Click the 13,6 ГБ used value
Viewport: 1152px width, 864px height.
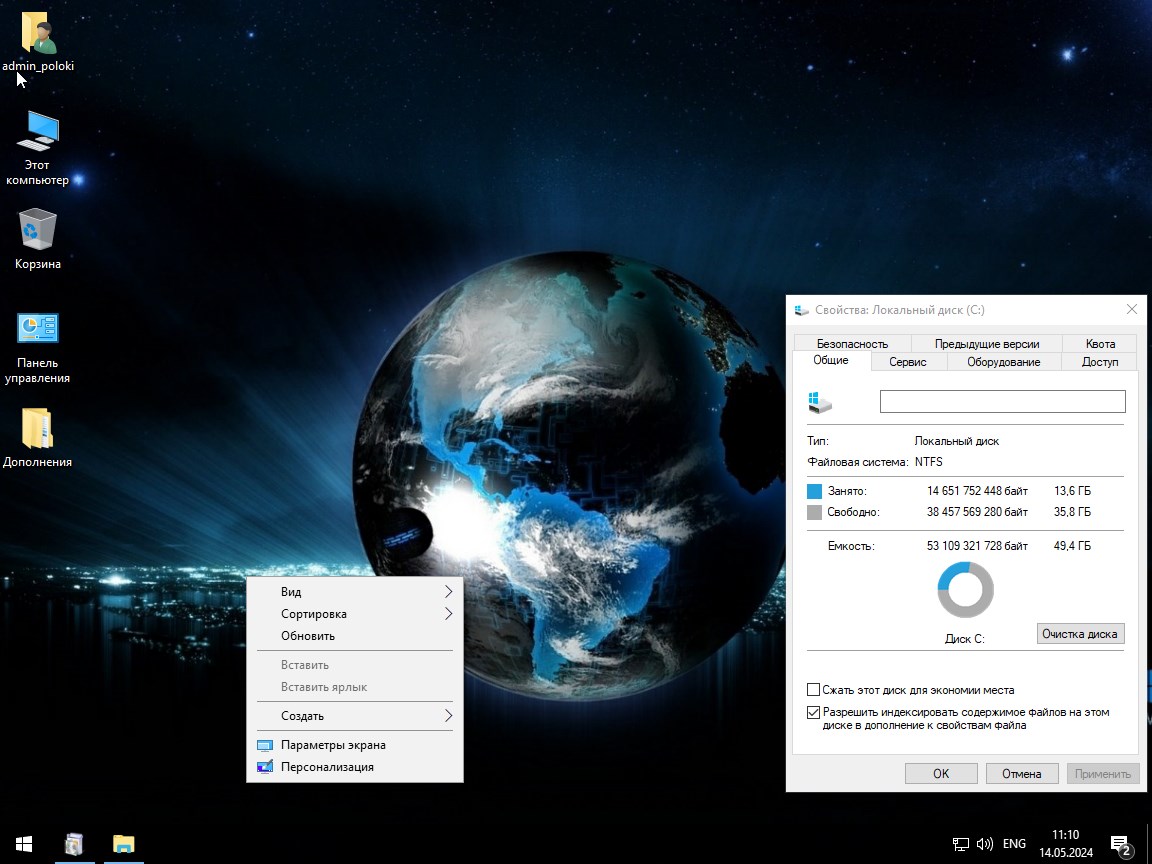tap(1073, 491)
